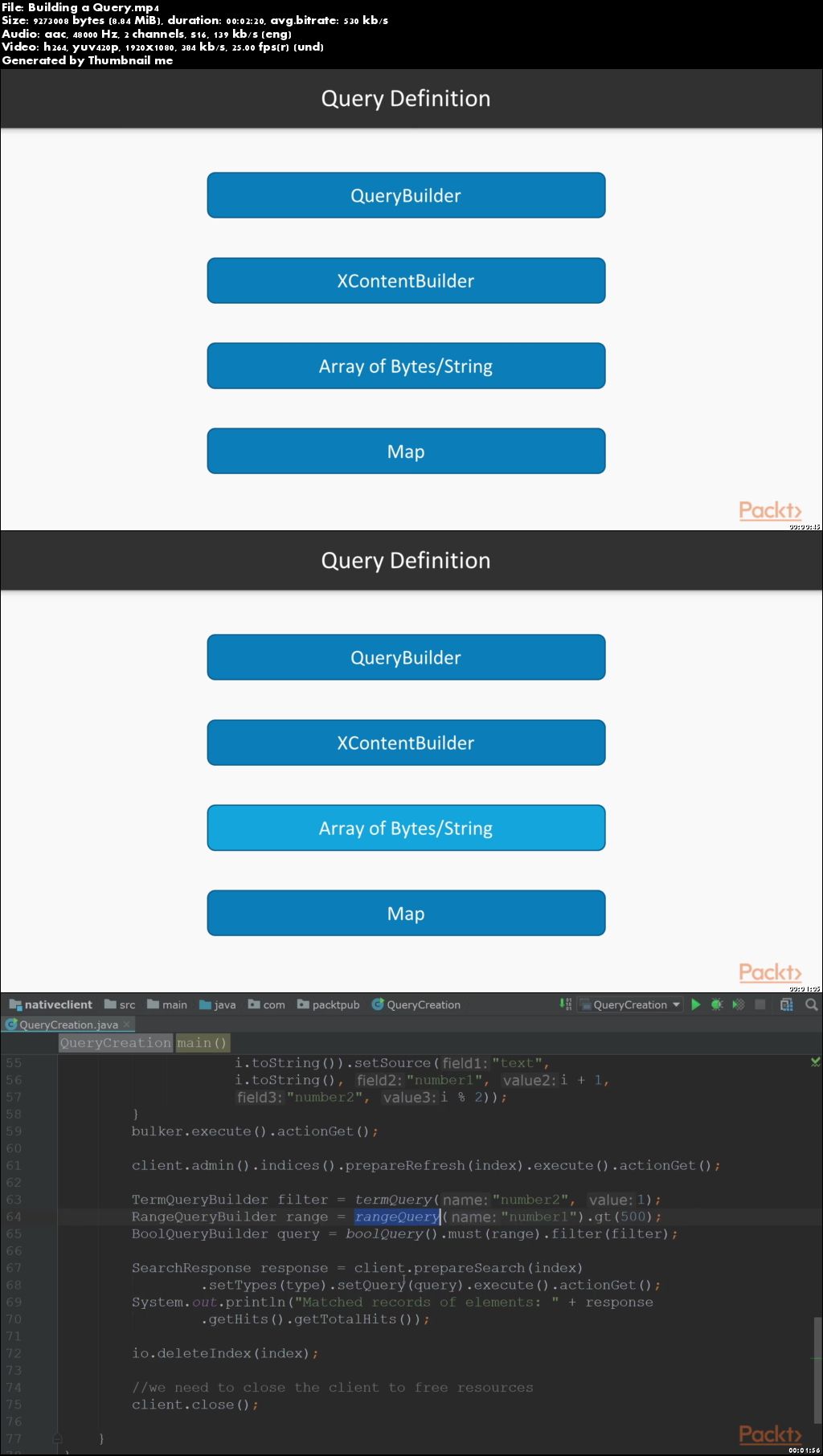Image resolution: width=823 pixels, height=1456 pixels.
Task: Click line number 67 in the gutter
Action: (x=14, y=1268)
